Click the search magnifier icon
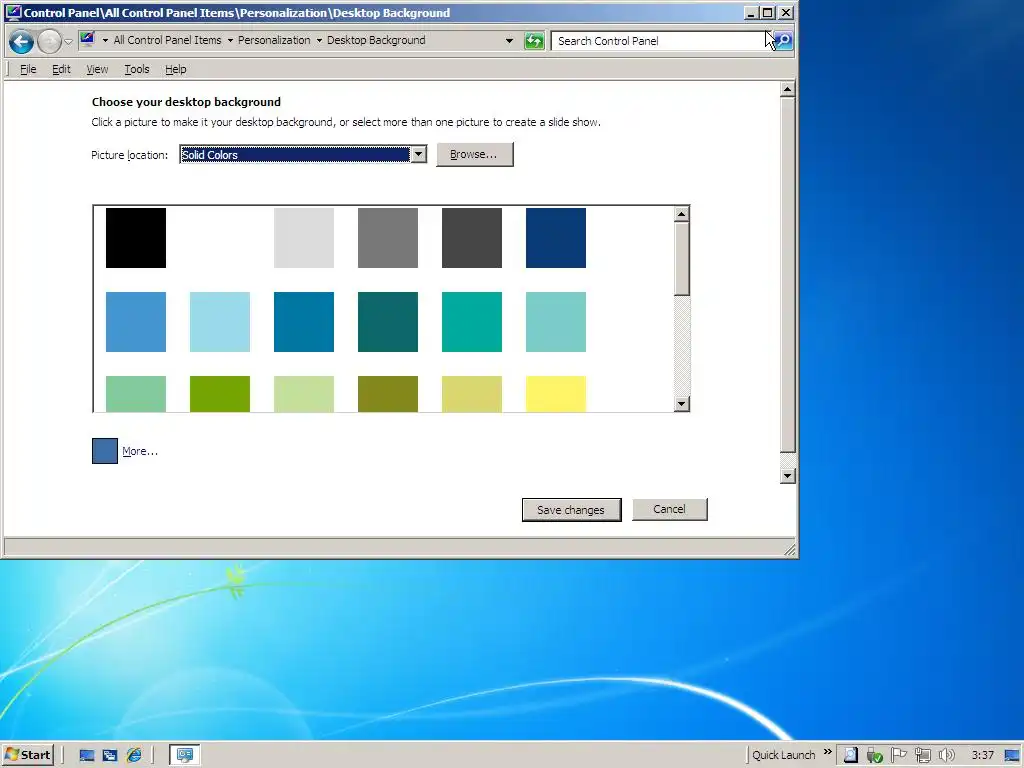 pyautogui.click(x=783, y=40)
